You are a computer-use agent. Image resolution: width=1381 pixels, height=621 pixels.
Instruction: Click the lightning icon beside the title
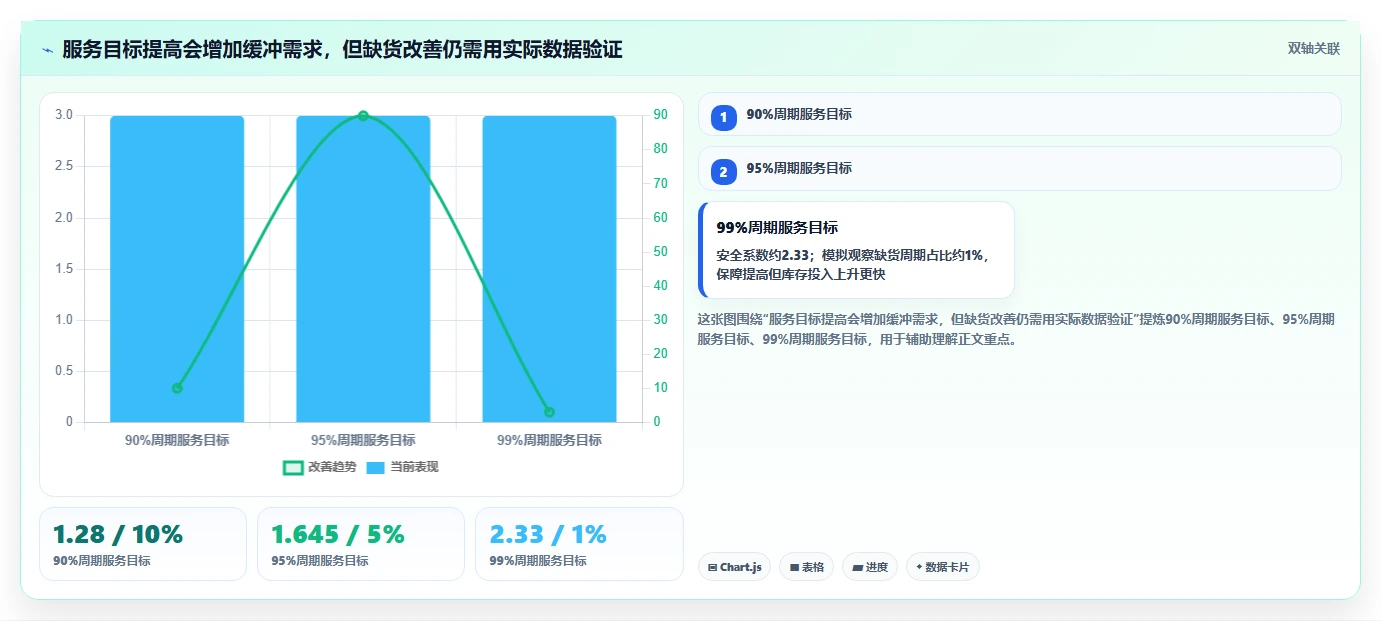tap(47, 49)
